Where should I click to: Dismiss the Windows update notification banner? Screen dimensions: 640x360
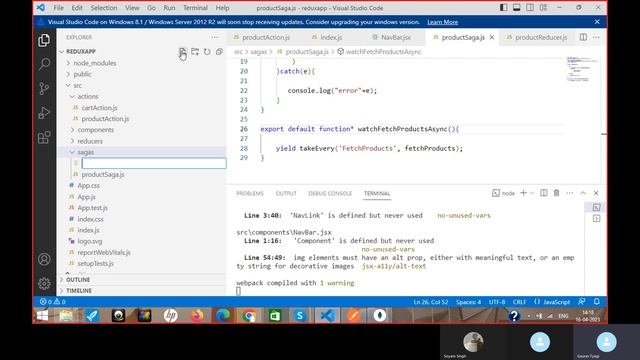click(x=597, y=22)
